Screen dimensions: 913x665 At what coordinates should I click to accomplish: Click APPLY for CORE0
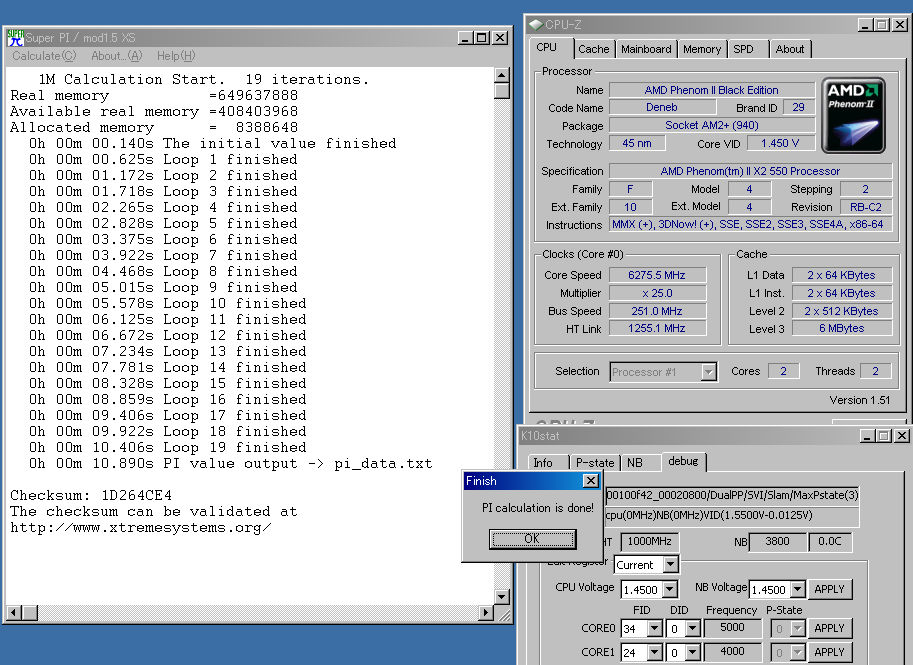pos(829,628)
